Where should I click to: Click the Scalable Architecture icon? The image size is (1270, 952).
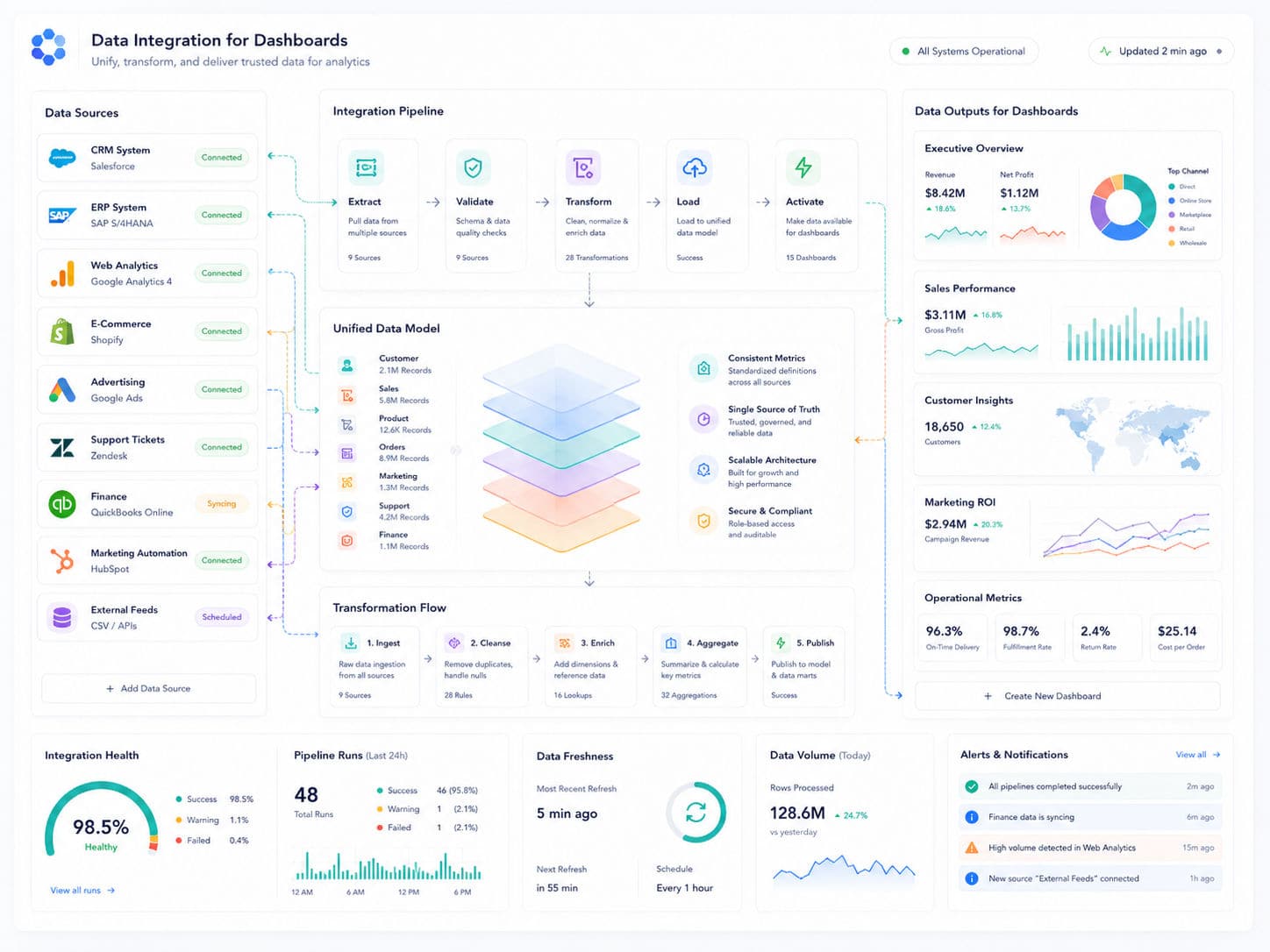(x=703, y=471)
